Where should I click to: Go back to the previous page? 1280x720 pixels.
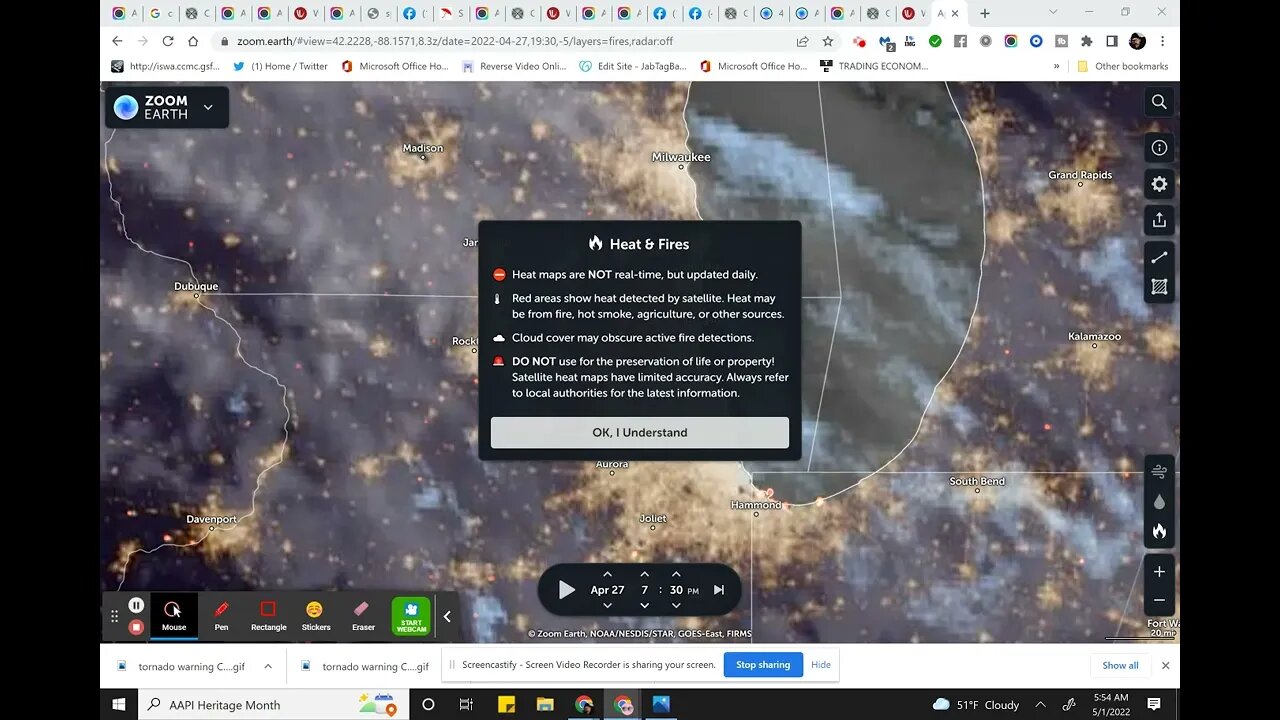(117, 41)
